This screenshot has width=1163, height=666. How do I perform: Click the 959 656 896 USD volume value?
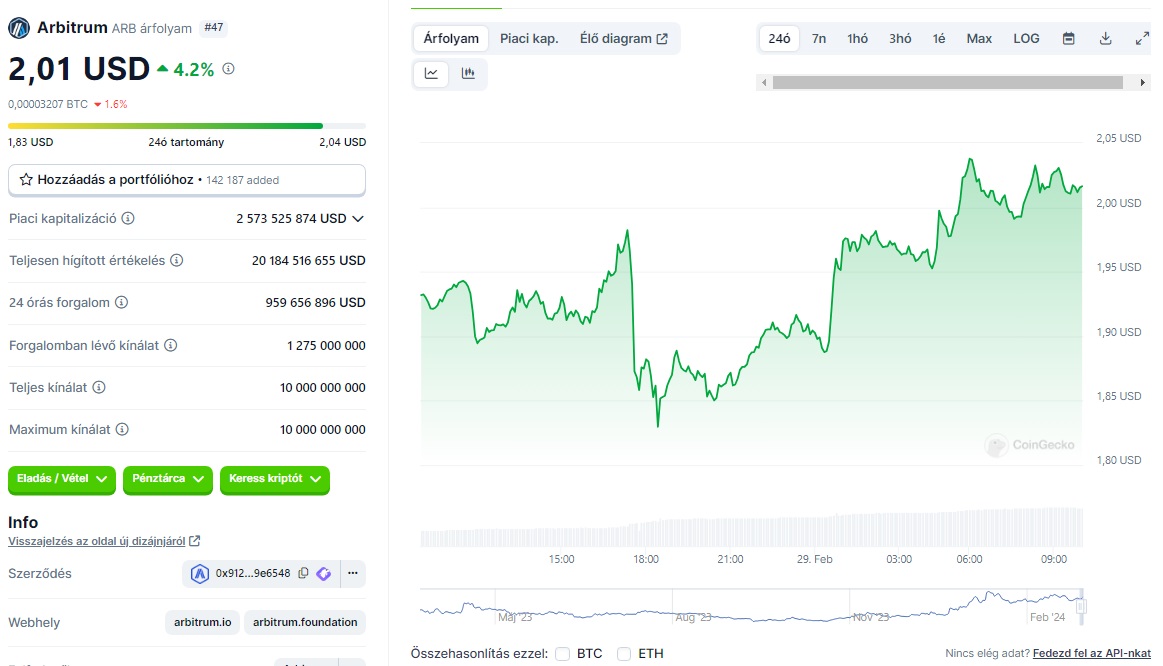tap(315, 303)
